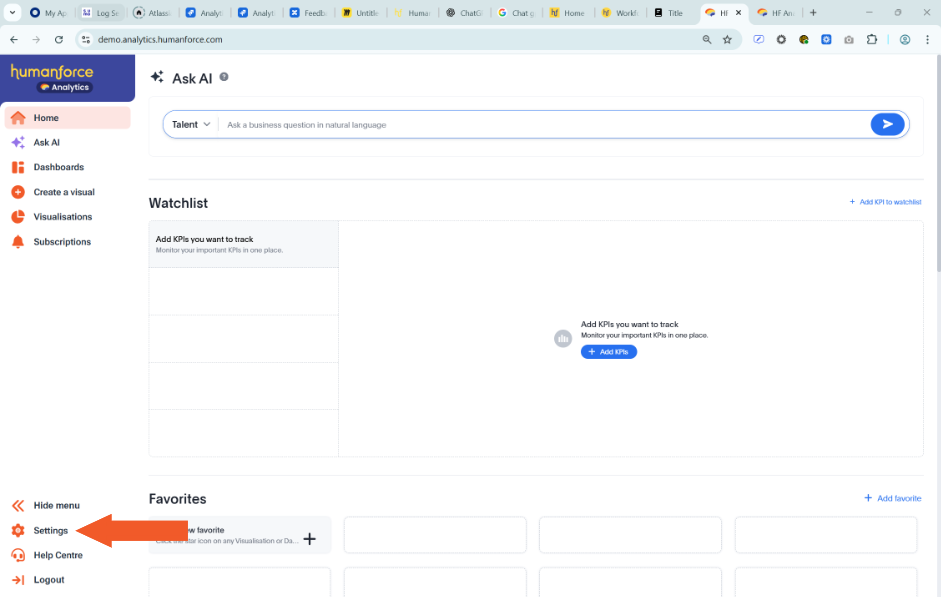Screen dimensions: 941x597
Task: Click the Add KPIs button
Action: [x=608, y=352]
